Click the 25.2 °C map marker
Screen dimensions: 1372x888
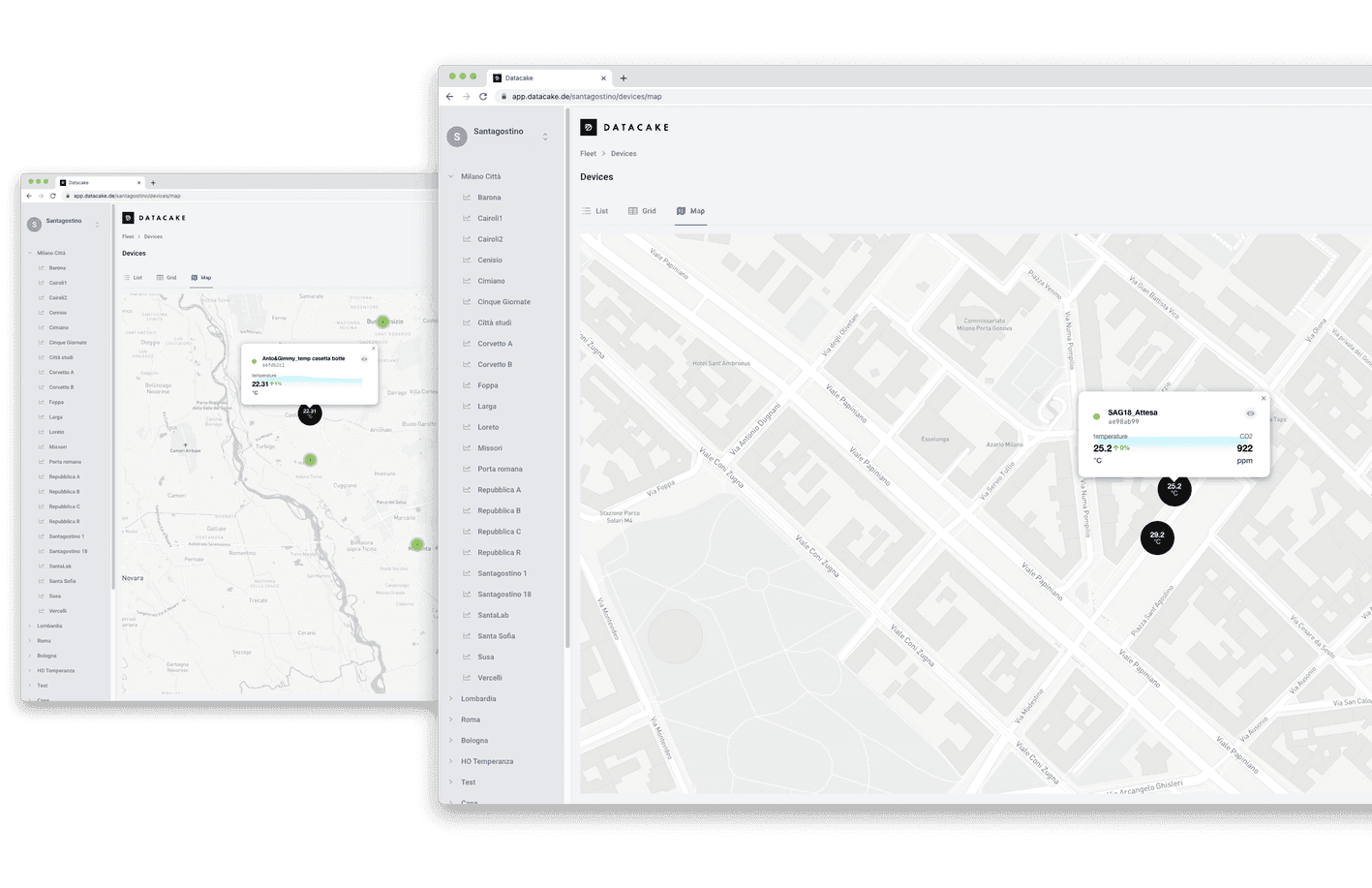click(1174, 489)
